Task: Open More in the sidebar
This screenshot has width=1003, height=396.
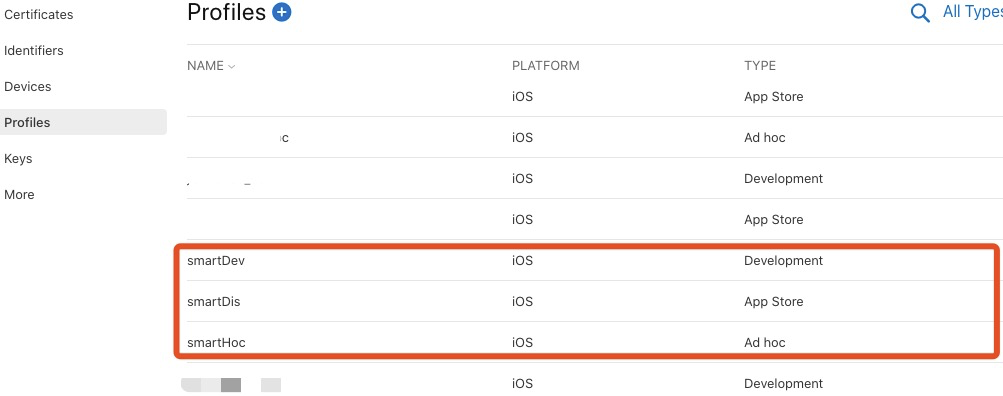Action: [19, 194]
